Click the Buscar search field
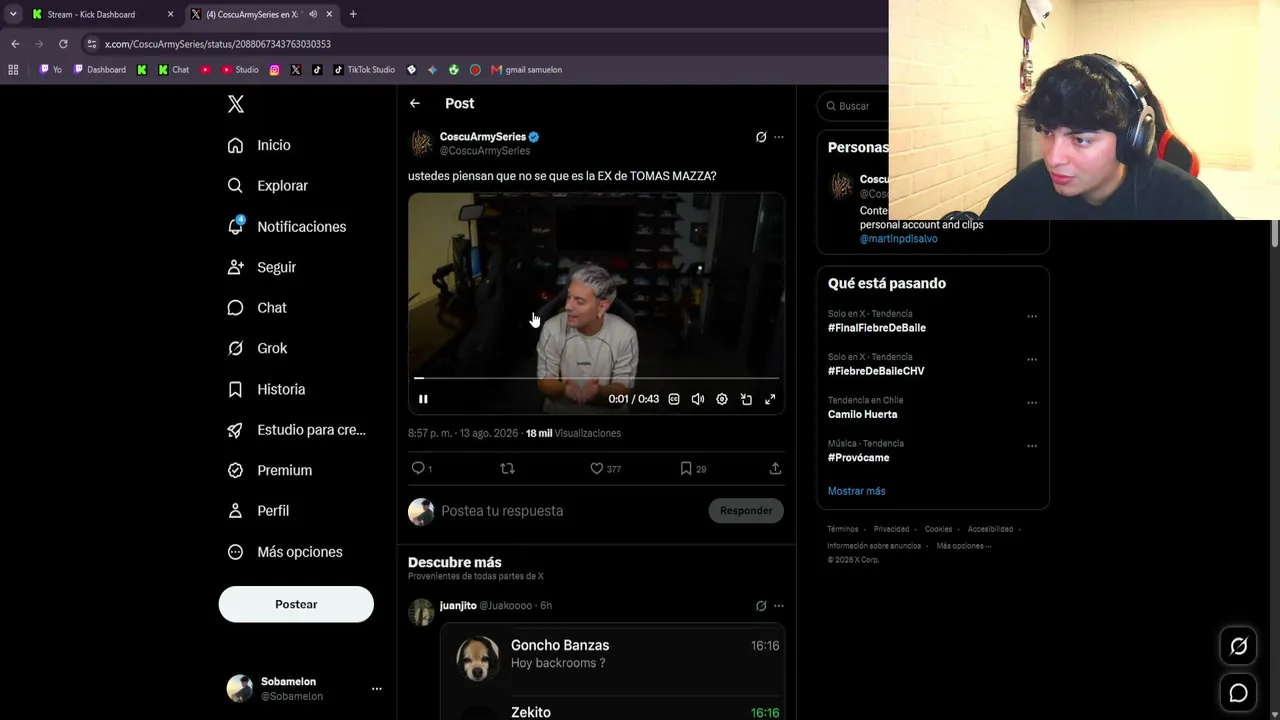 pos(855,106)
